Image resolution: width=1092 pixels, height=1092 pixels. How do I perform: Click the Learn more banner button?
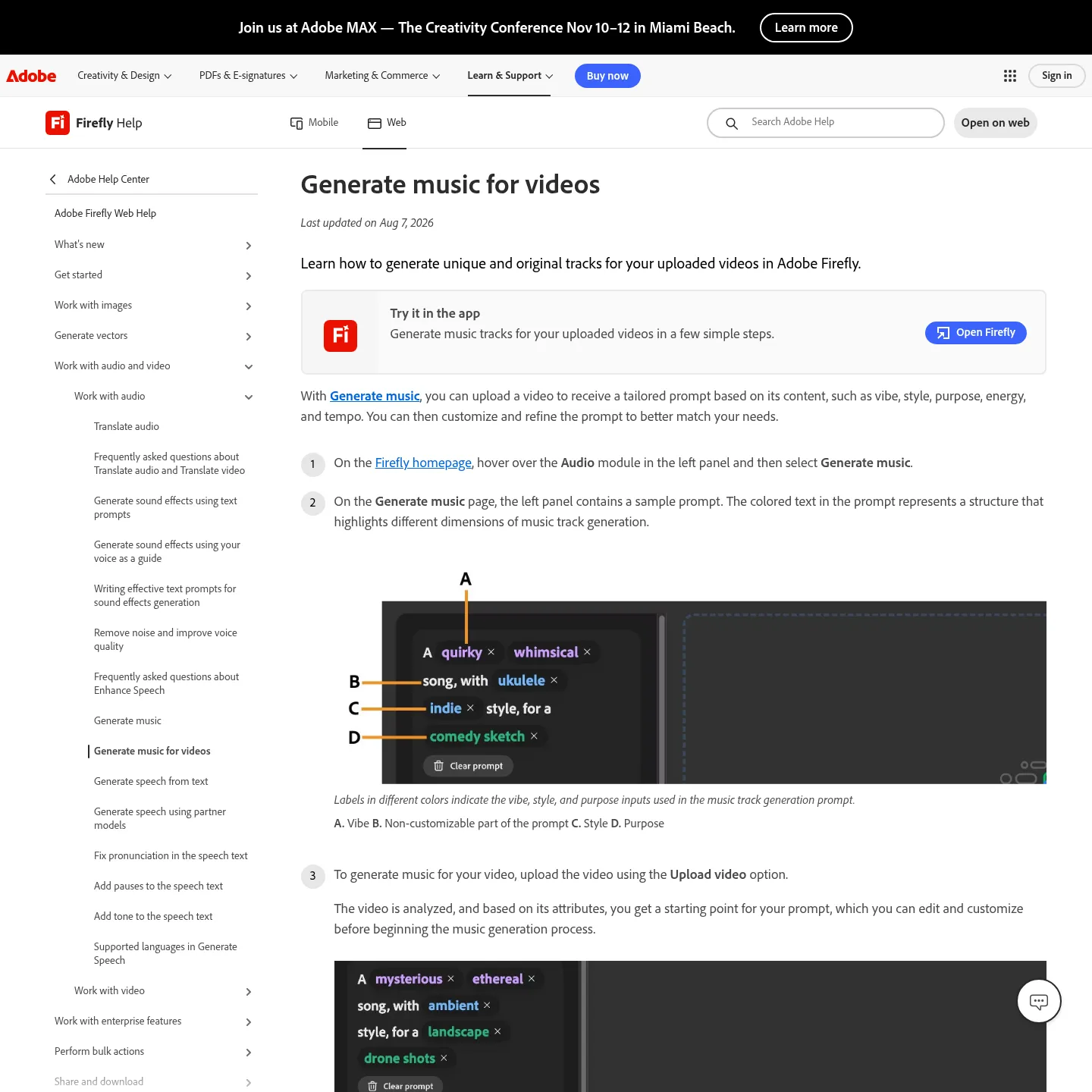(x=806, y=28)
